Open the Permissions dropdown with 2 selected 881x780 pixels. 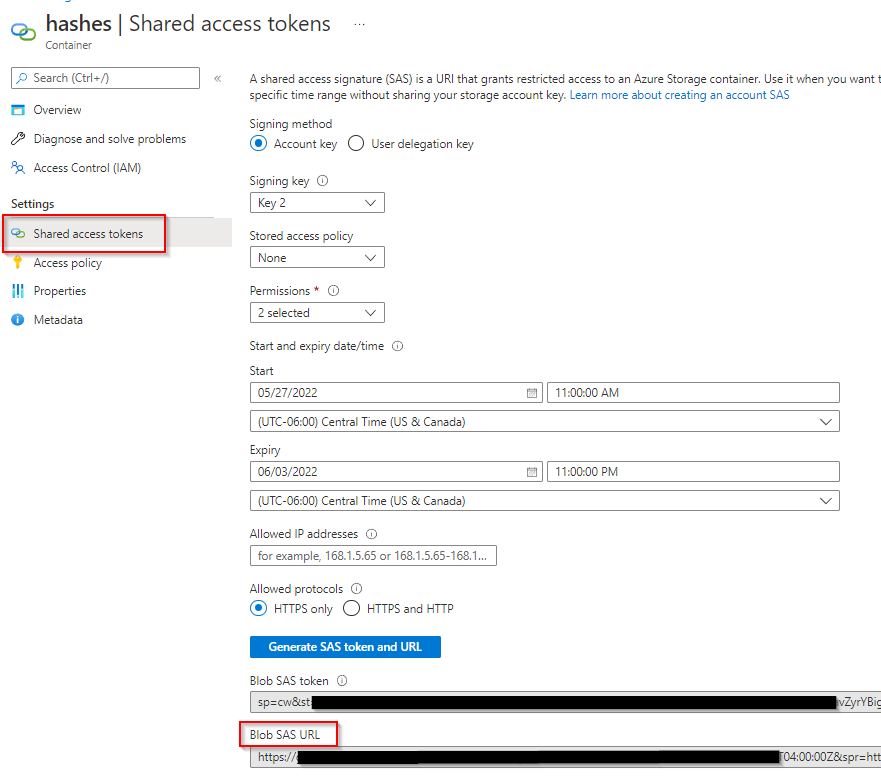(x=317, y=313)
